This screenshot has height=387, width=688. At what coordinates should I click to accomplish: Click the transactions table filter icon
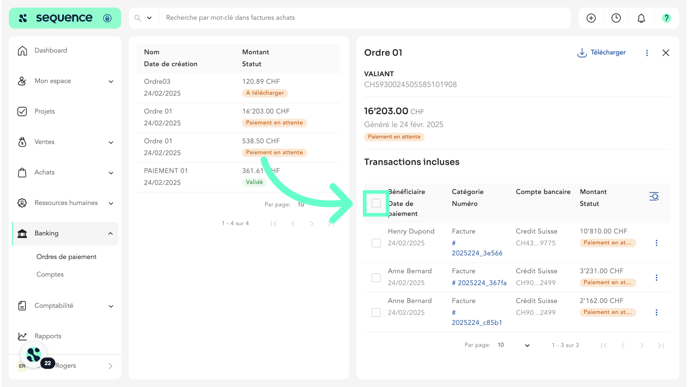(x=654, y=196)
